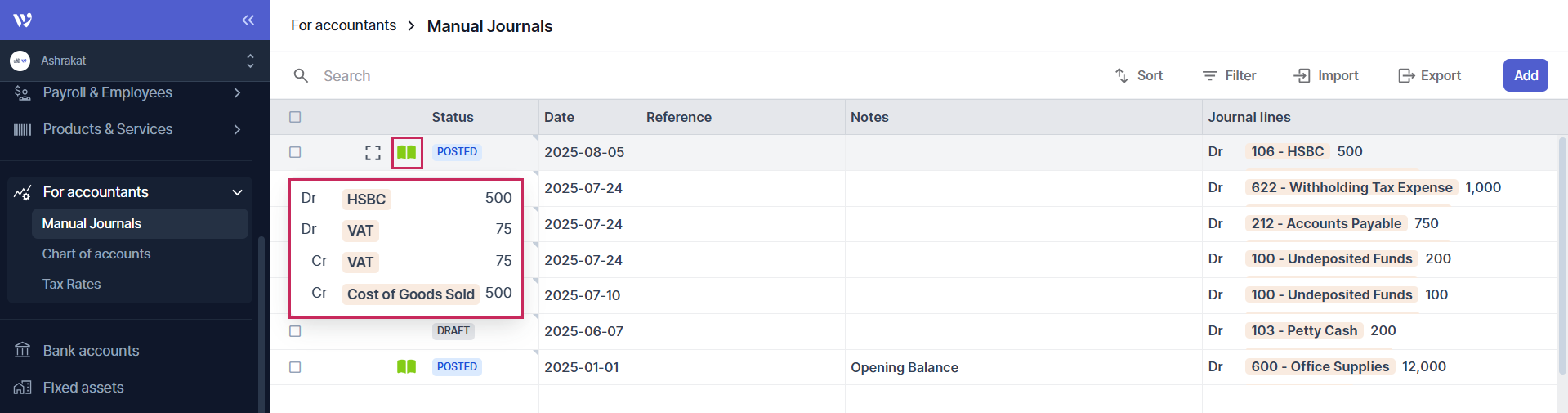Screen dimensions: 1568x413
Task: Open Bank accounts from the sidebar
Action: 91,351
